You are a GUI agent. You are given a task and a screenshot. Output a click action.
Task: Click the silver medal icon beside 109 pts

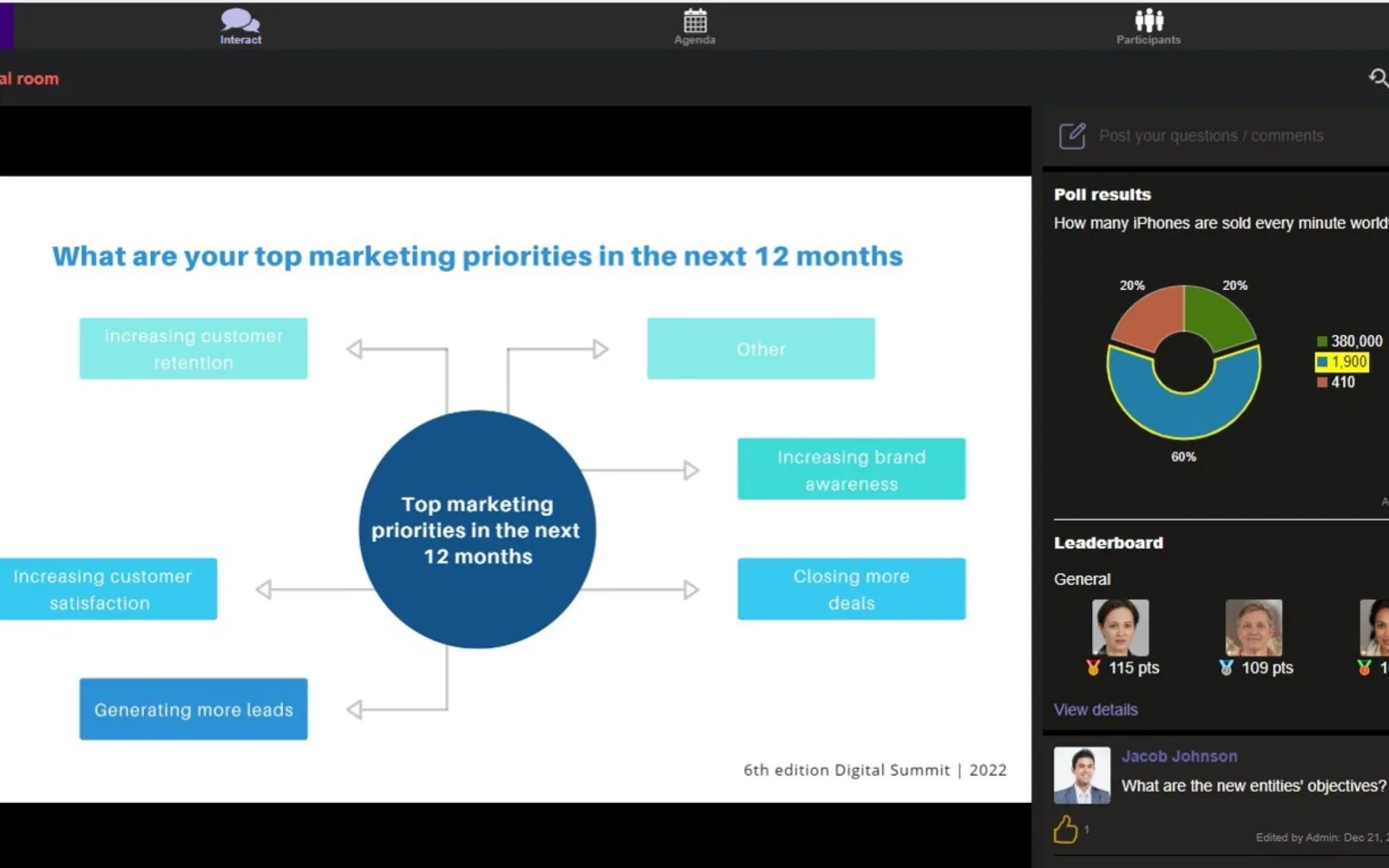point(1226,667)
